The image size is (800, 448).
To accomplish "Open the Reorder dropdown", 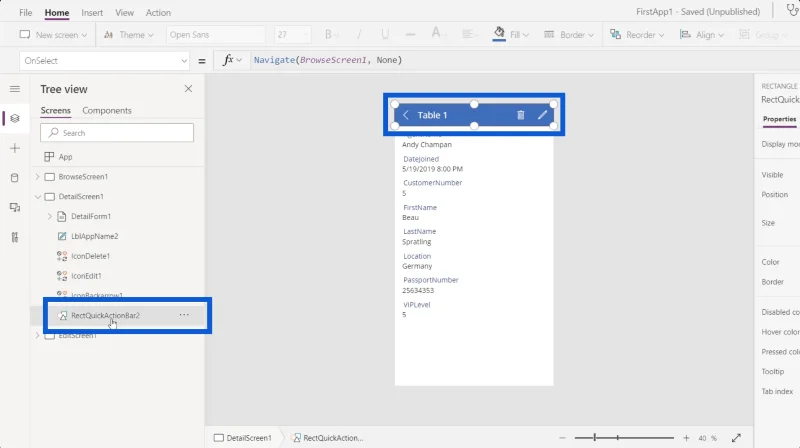I will pyautogui.click(x=637, y=35).
